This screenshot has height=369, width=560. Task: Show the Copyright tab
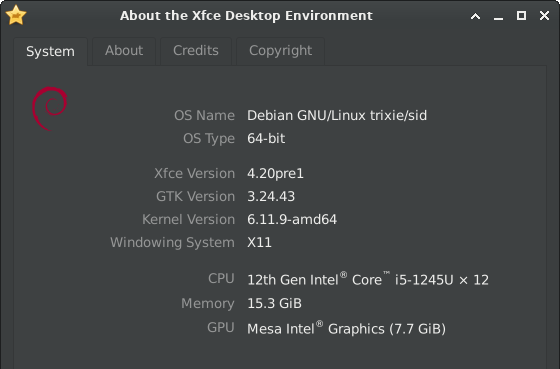(280, 51)
